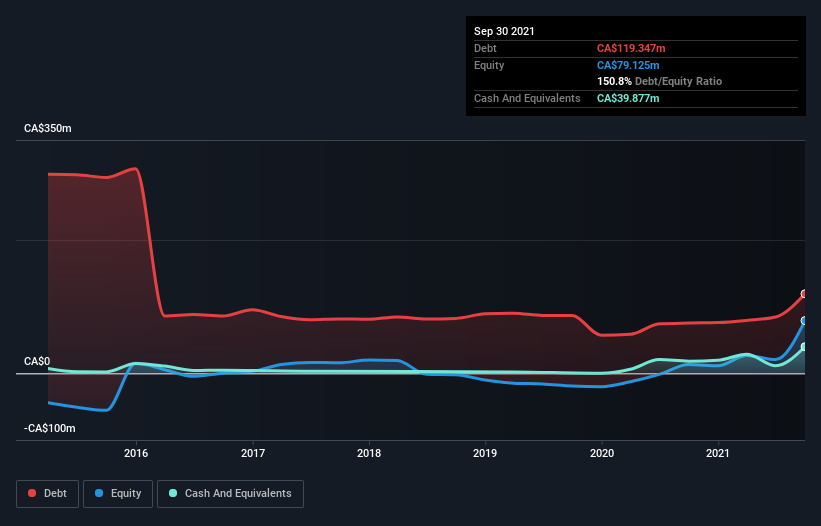Screen dimensions: 821x526
Task: Click the blue Equity legend dot
Action: click(99, 493)
